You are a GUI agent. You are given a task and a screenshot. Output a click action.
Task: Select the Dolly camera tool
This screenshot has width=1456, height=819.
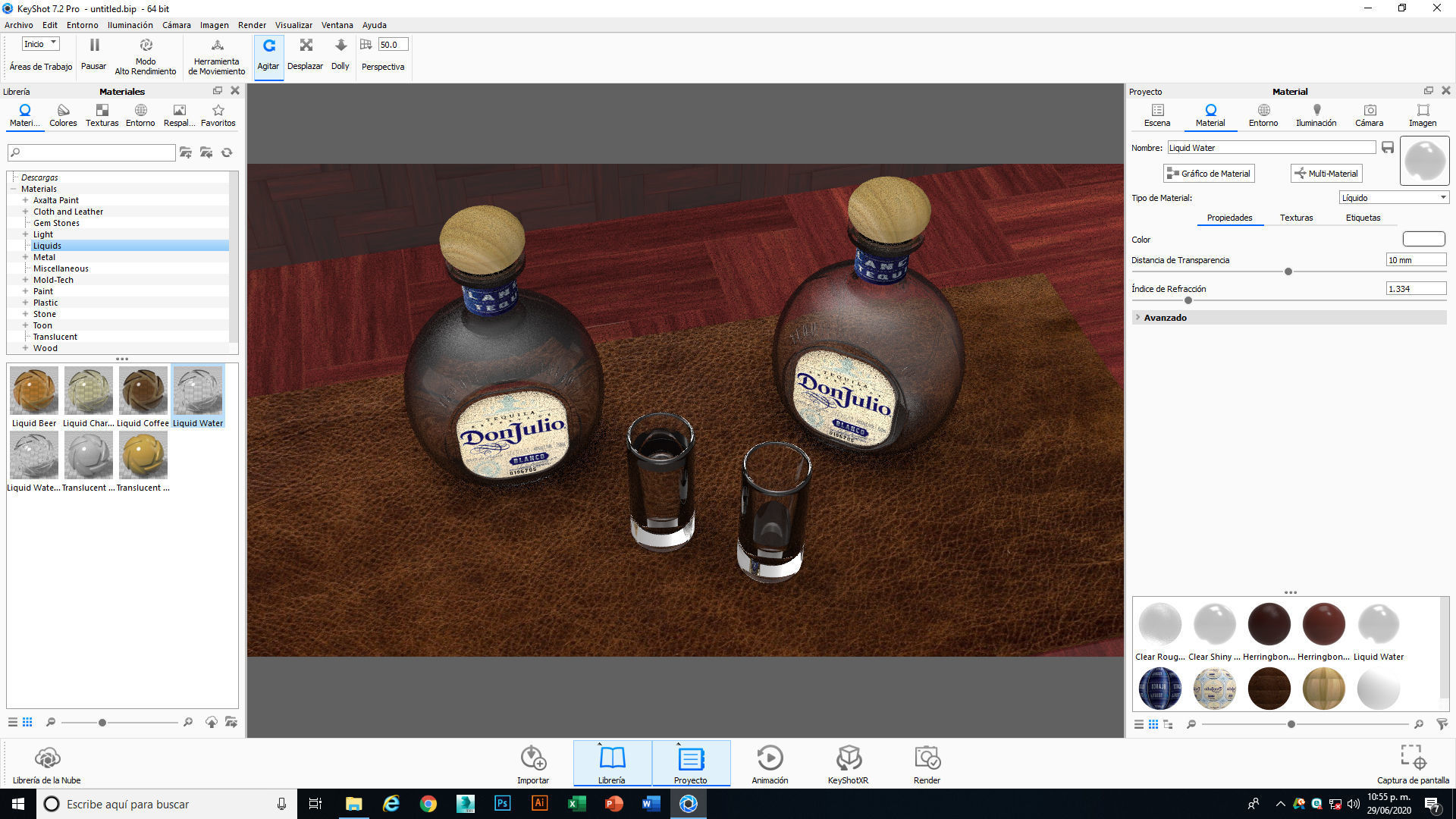point(340,45)
